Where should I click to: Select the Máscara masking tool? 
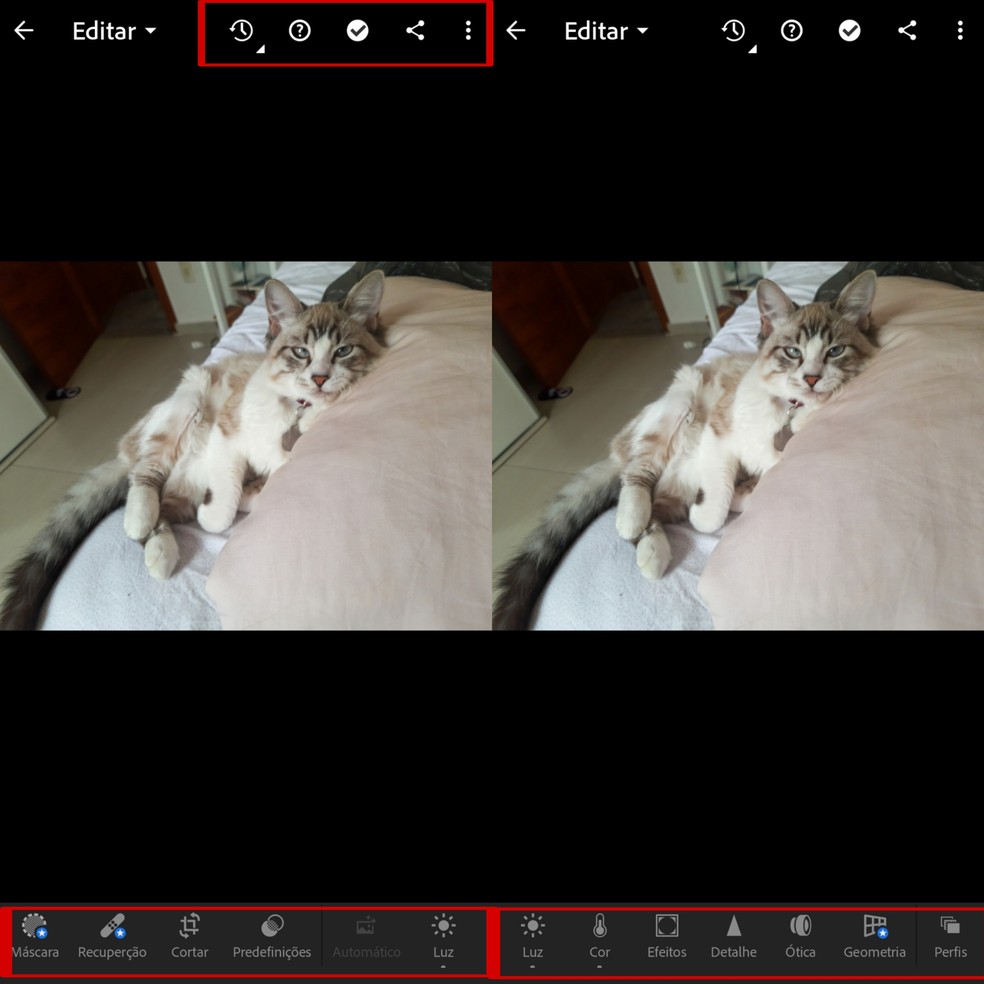click(x=35, y=936)
